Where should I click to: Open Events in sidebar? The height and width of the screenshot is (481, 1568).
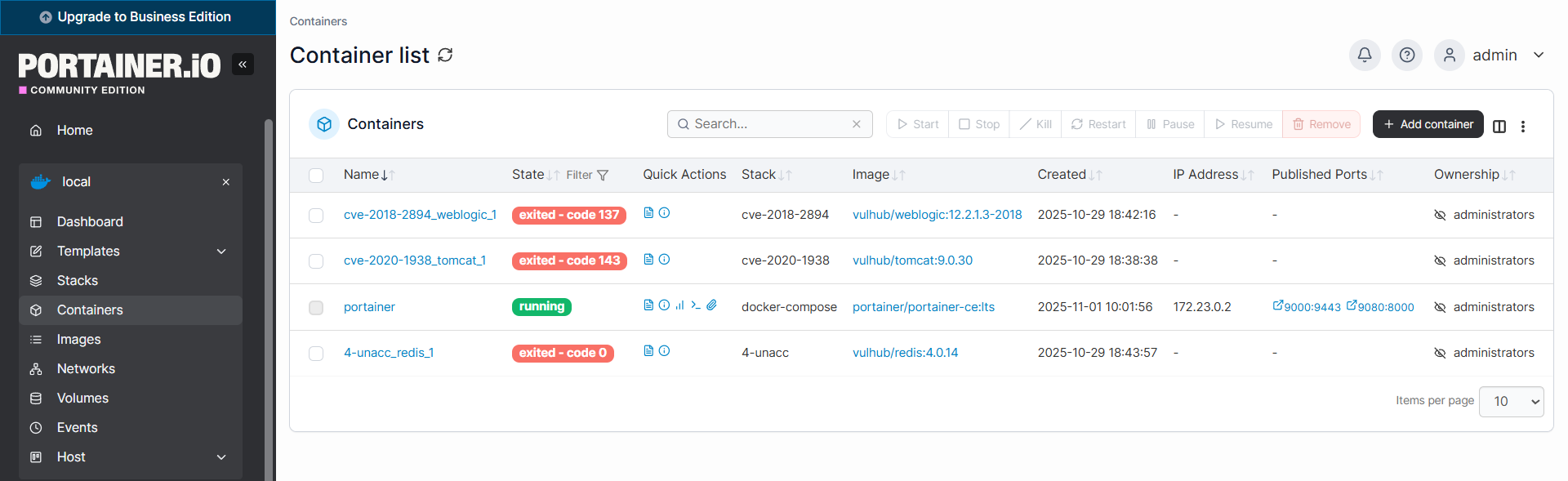[131, 428]
